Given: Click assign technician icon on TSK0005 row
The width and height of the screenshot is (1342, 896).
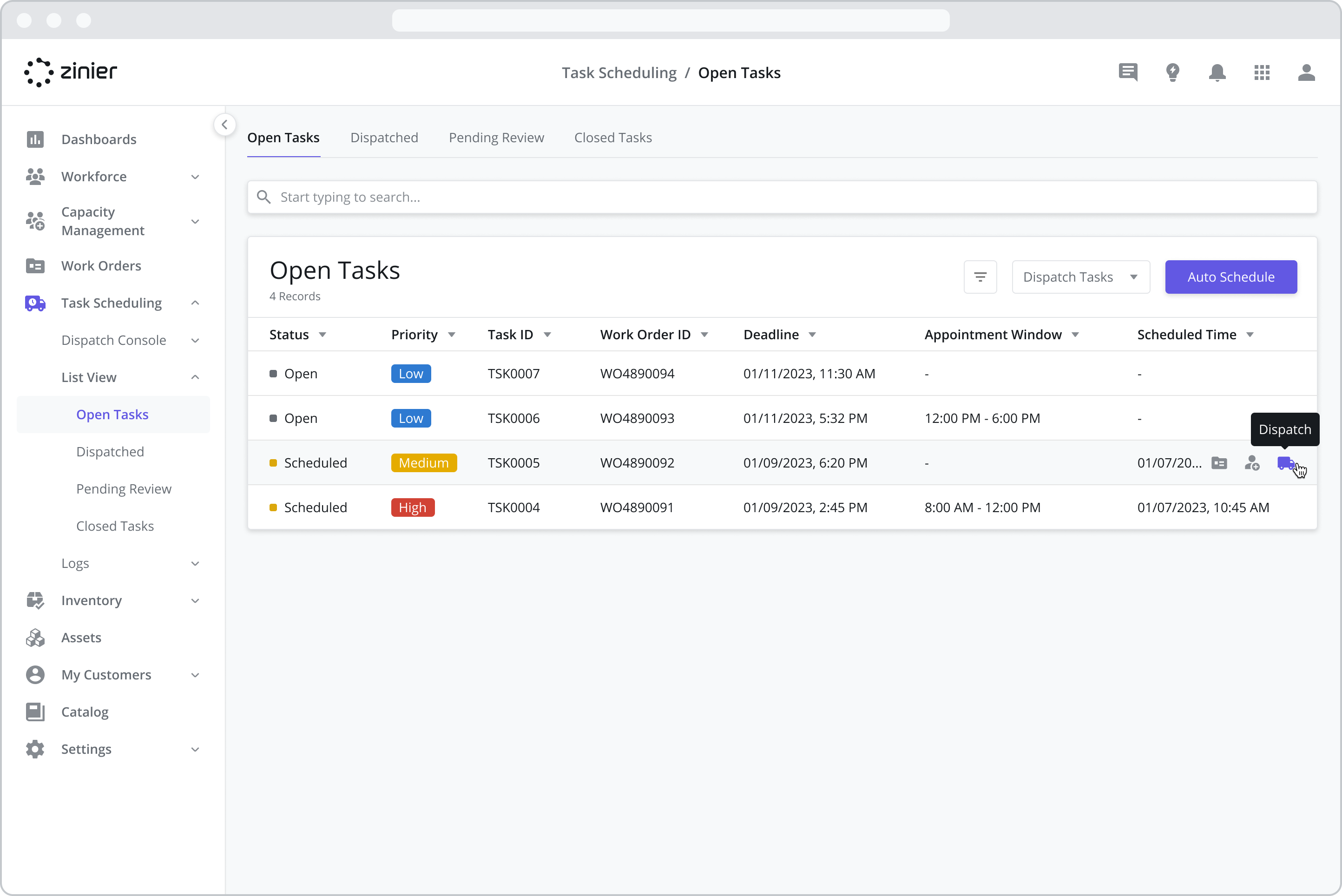Looking at the screenshot, I should click(1252, 463).
